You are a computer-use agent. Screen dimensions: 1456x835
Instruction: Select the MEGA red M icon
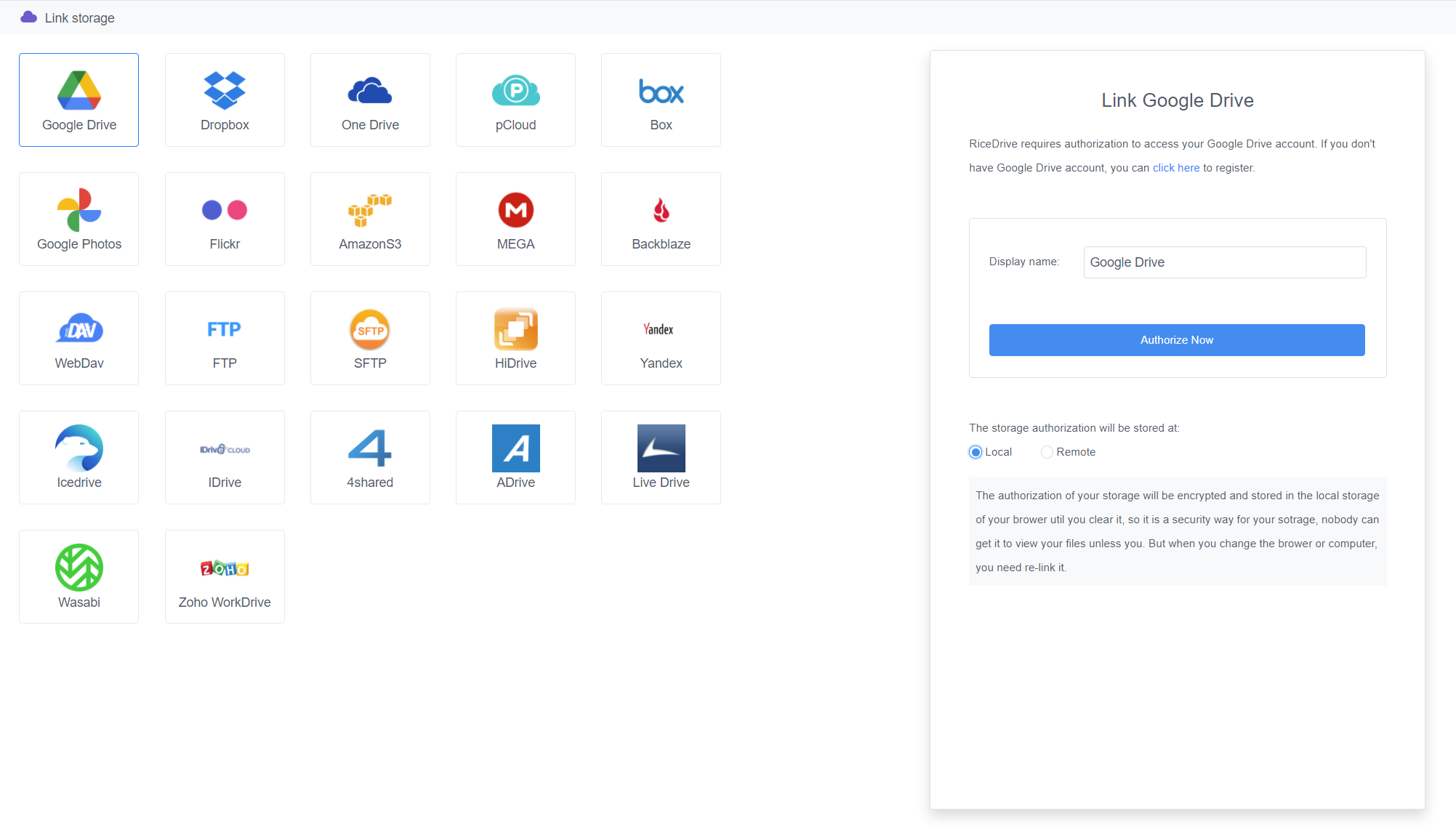point(515,210)
